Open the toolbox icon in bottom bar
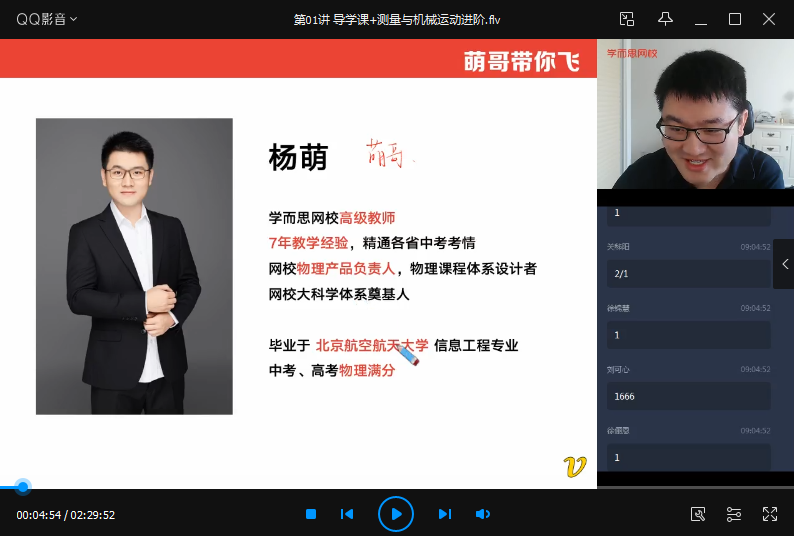Image resolution: width=794 pixels, height=536 pixels. point(698,514)
